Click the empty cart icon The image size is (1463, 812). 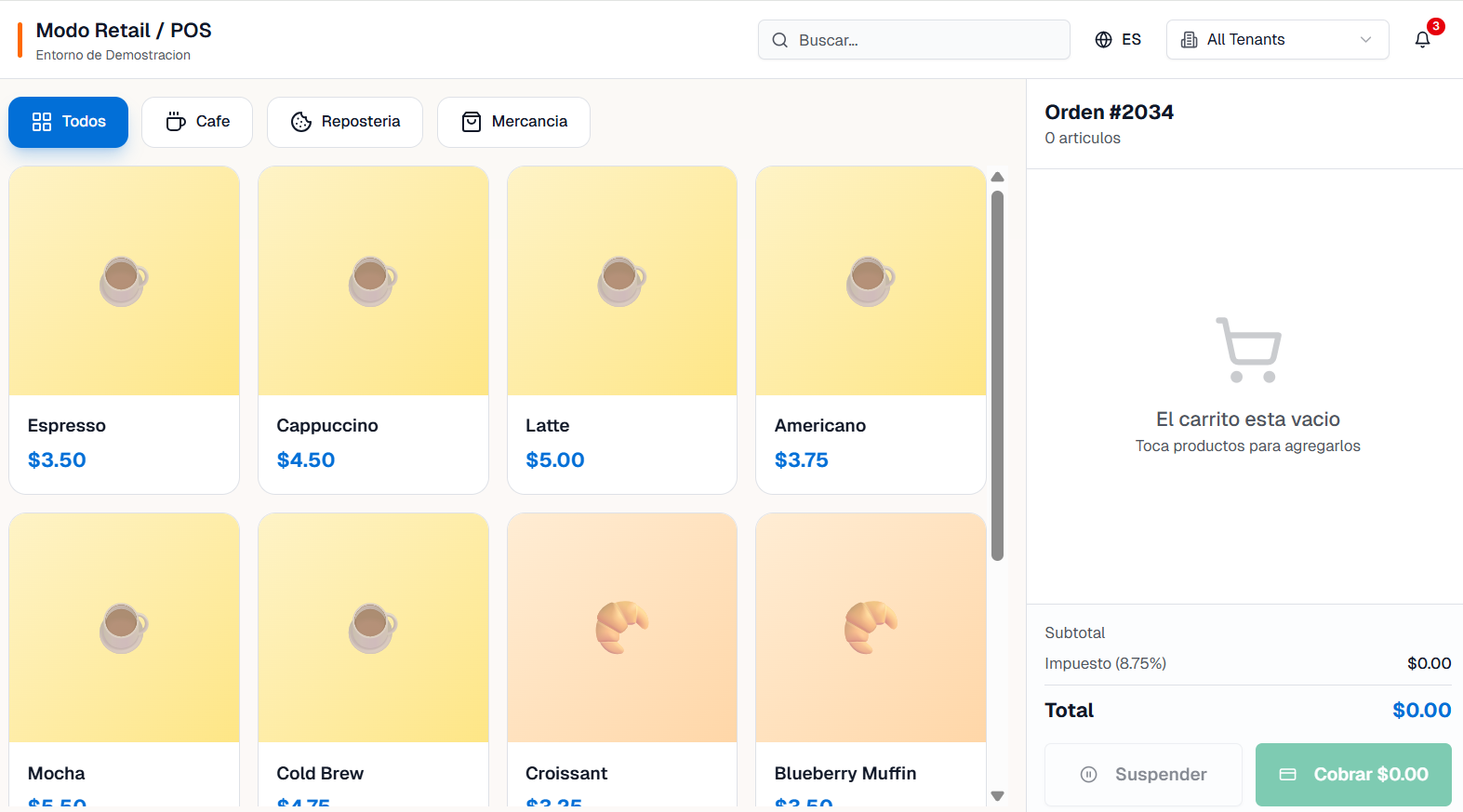click(1247, 350)
